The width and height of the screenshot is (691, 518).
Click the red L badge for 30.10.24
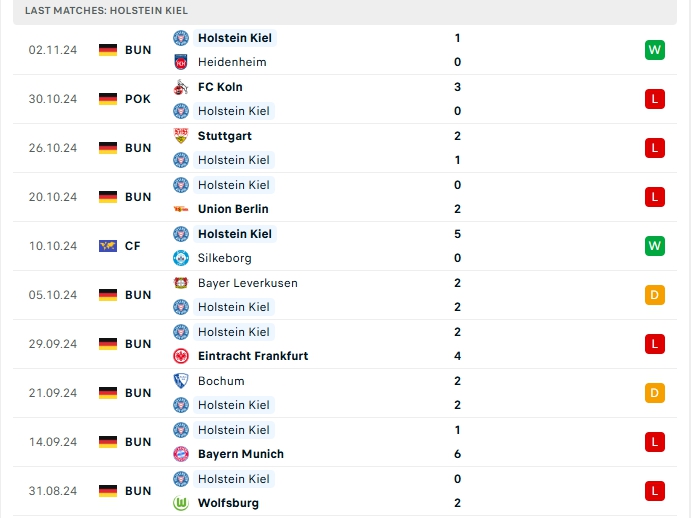(x=655, y=99)
